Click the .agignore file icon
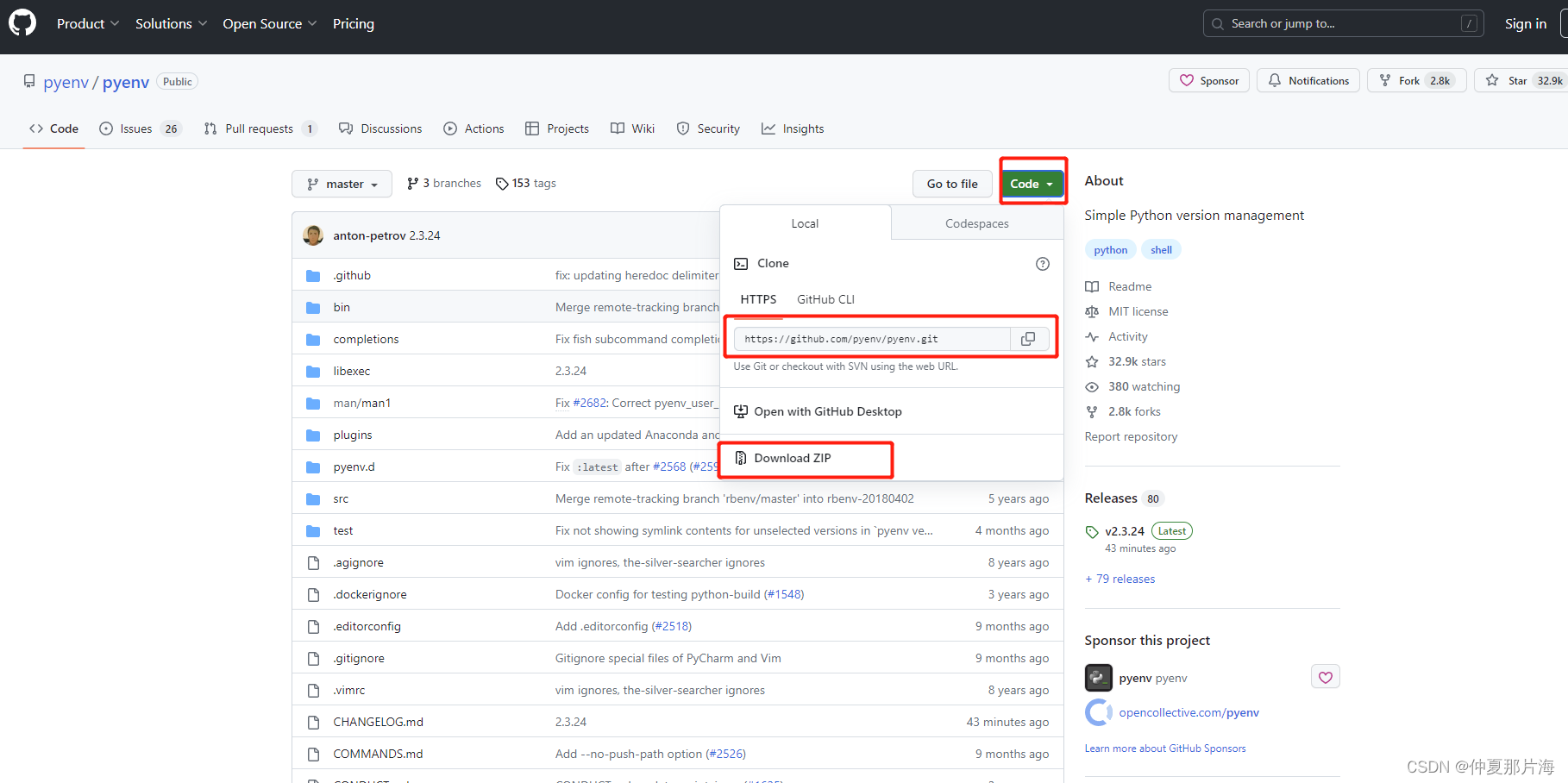This screenshot has width=1568, height=783. (313, 563)
